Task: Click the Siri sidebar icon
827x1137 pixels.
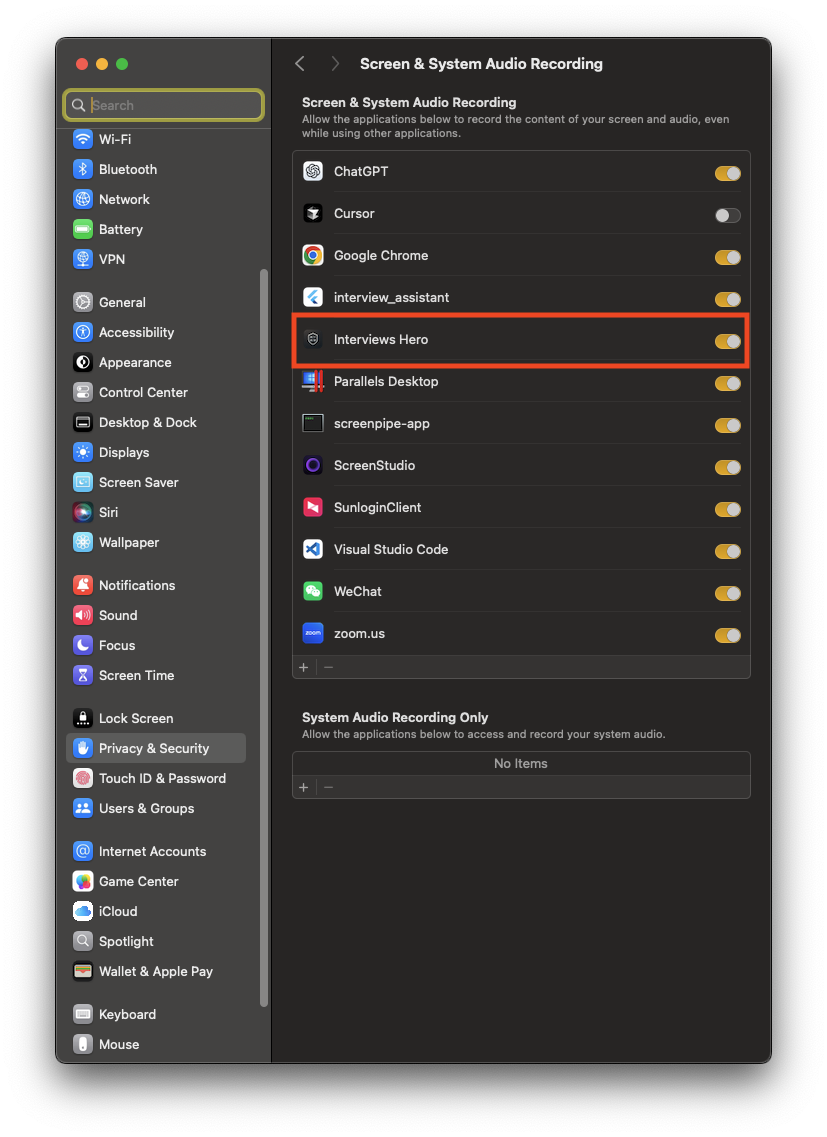Action: point(83,512)
